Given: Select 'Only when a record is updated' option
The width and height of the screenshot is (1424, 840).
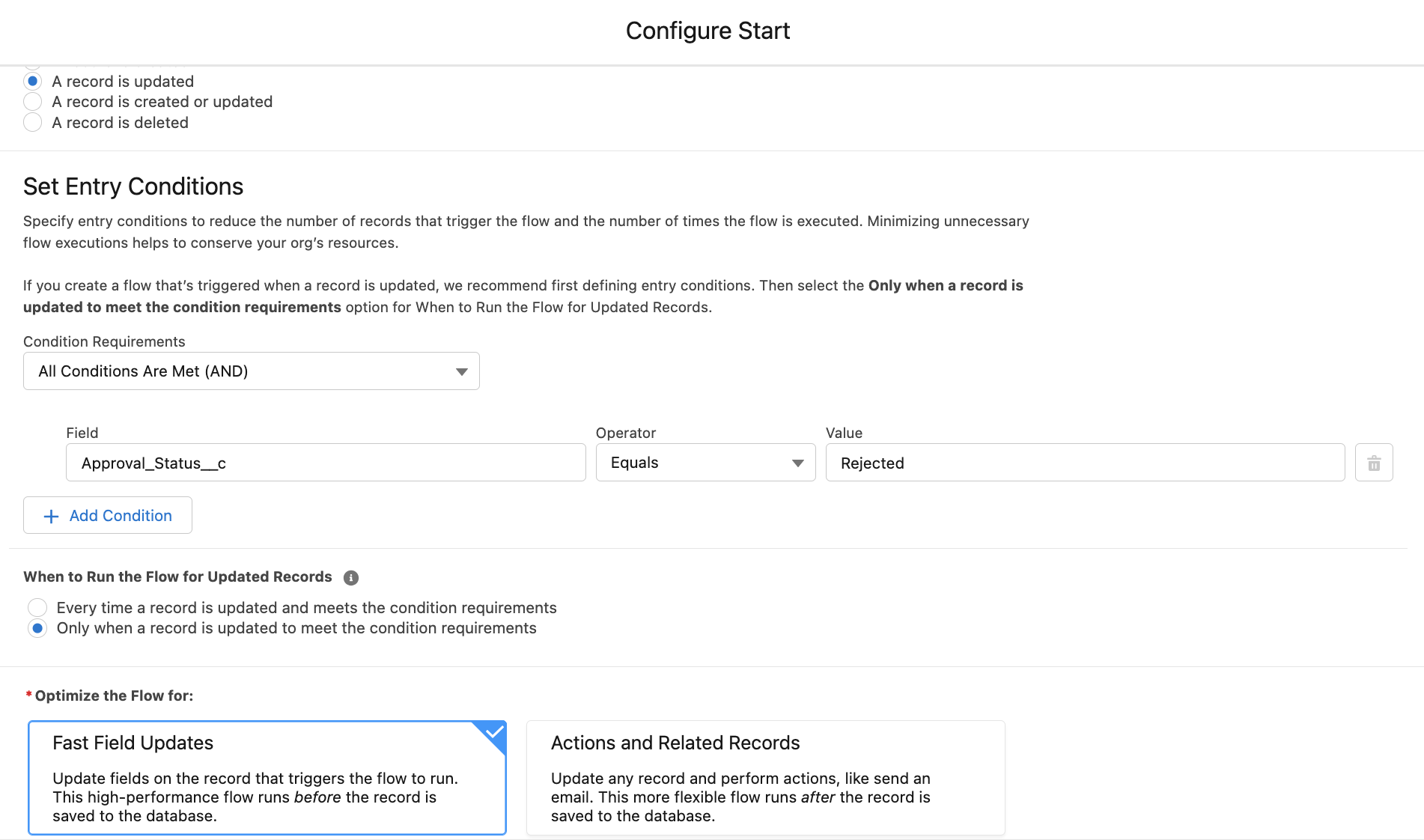Looking at the screenshot, I should click(x=37, y=628).
